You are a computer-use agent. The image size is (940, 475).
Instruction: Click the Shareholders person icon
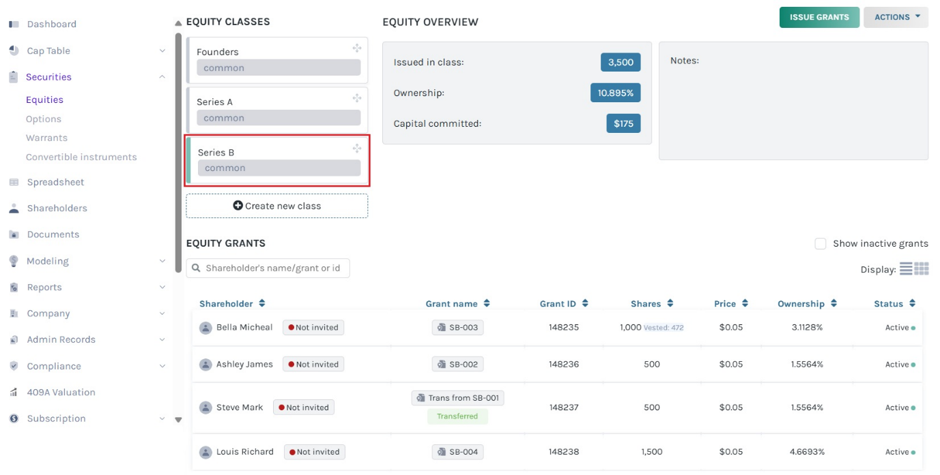(14, 208)
